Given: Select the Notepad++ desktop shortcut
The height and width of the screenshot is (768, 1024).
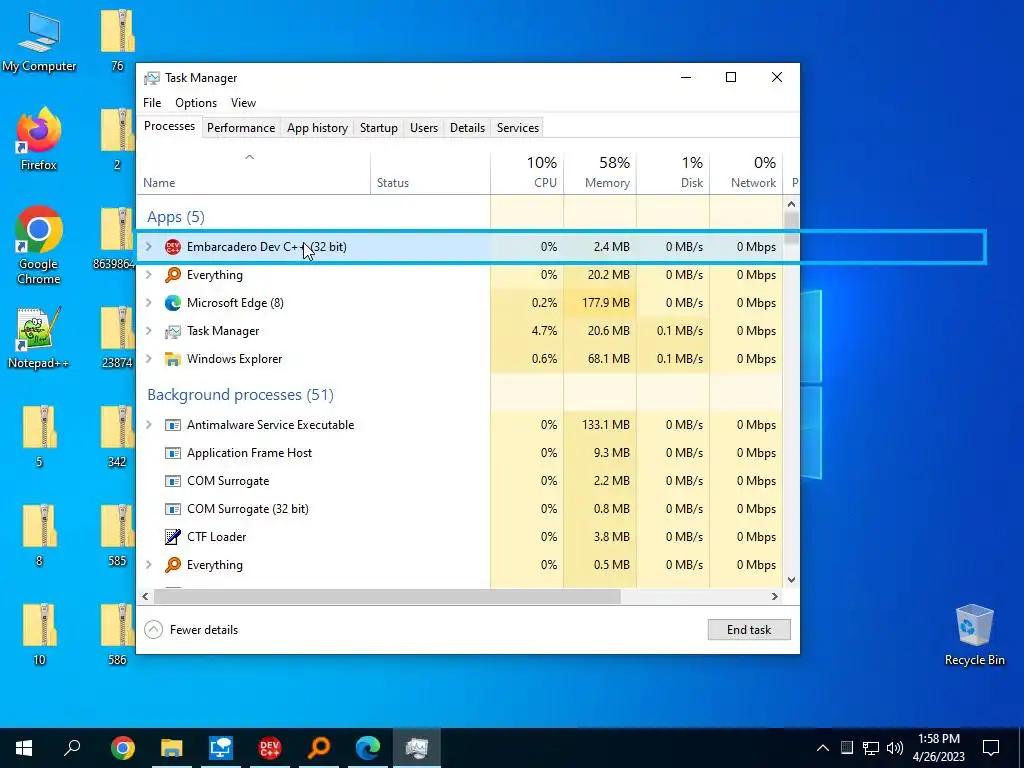Looking at the screenshot, I should (39, 338).
